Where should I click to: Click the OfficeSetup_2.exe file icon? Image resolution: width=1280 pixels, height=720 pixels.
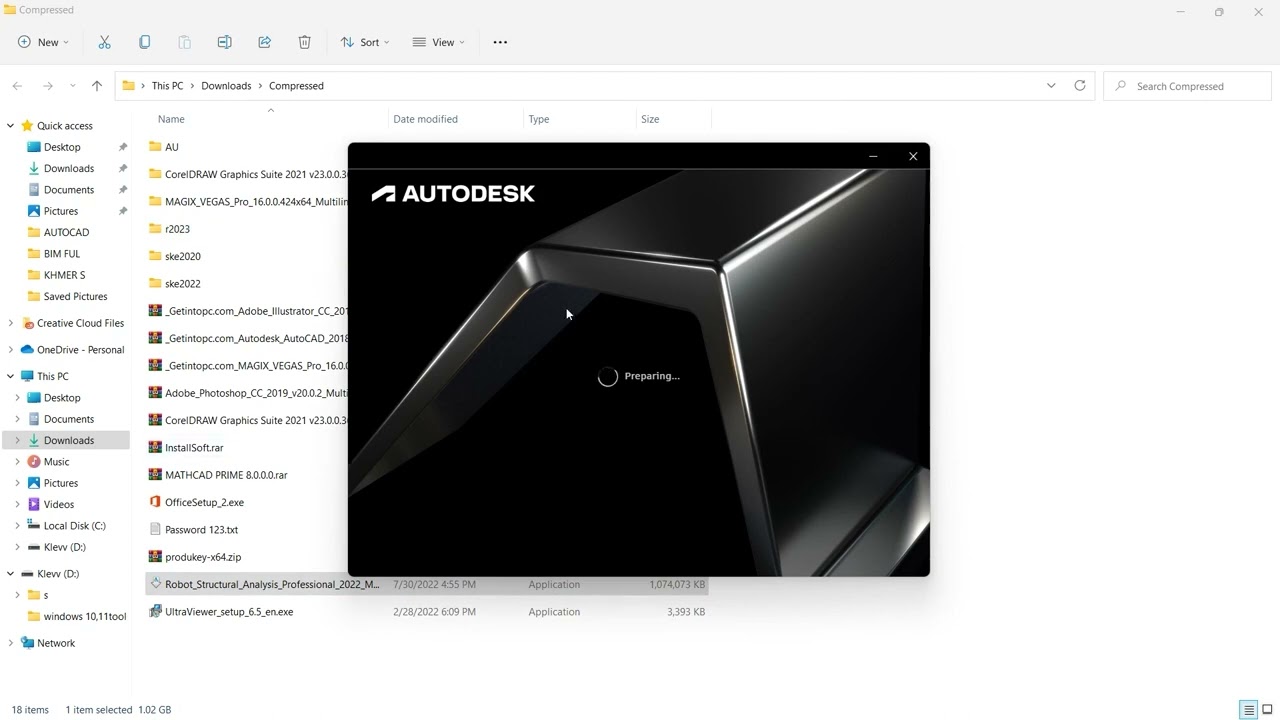point(155,502)
